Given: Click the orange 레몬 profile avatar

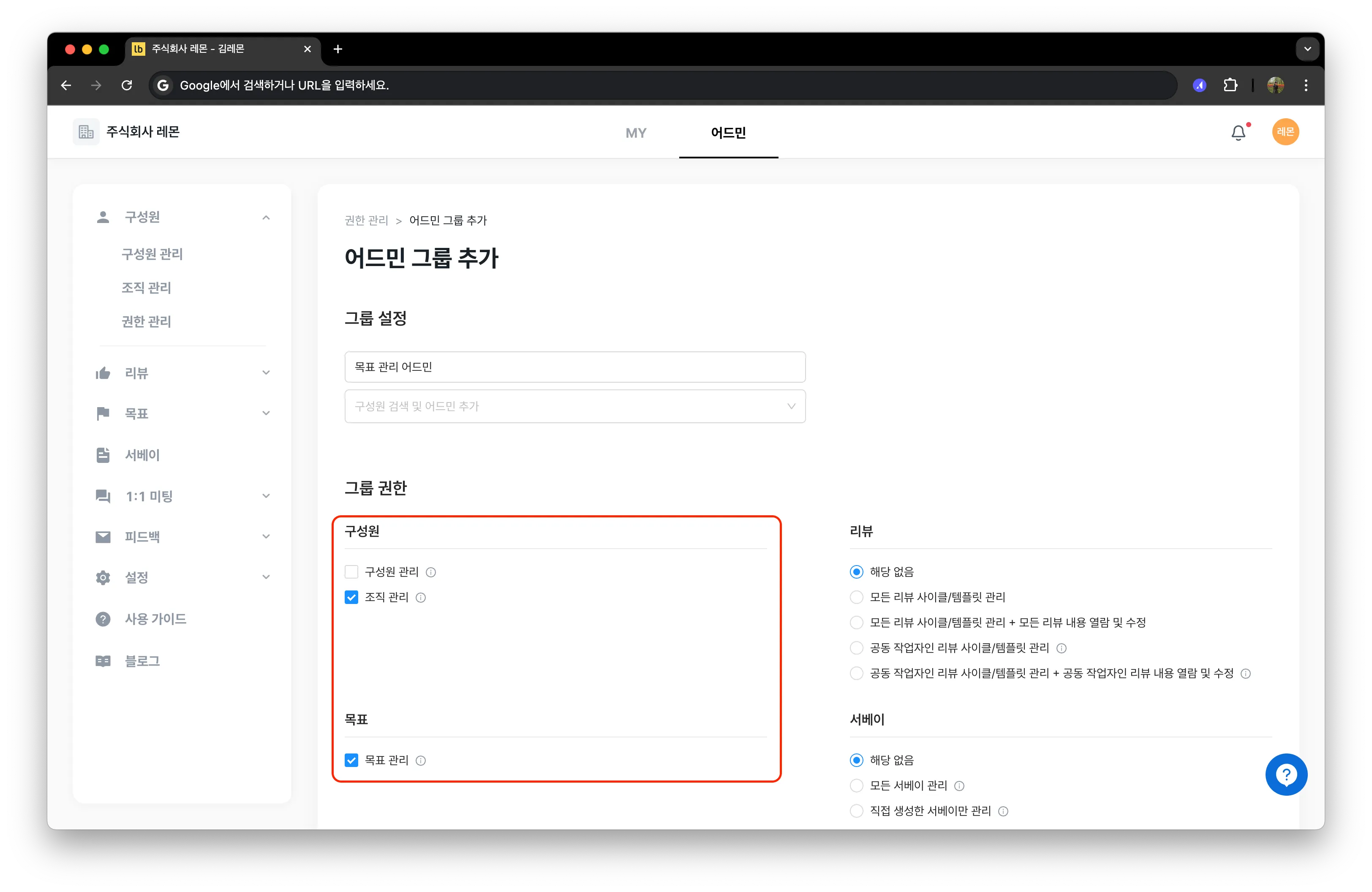Looking at the screenshot, I should coord(1285,132).
